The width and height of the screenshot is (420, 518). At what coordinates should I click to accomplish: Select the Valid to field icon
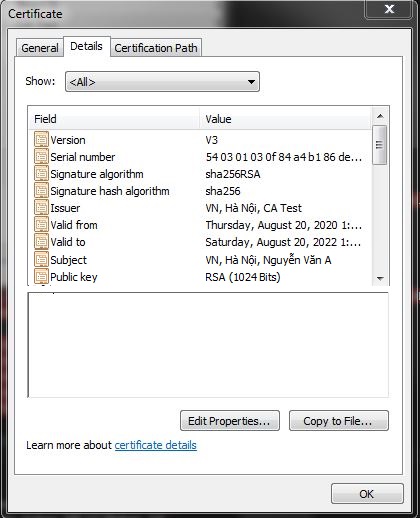tap(41, 242)
